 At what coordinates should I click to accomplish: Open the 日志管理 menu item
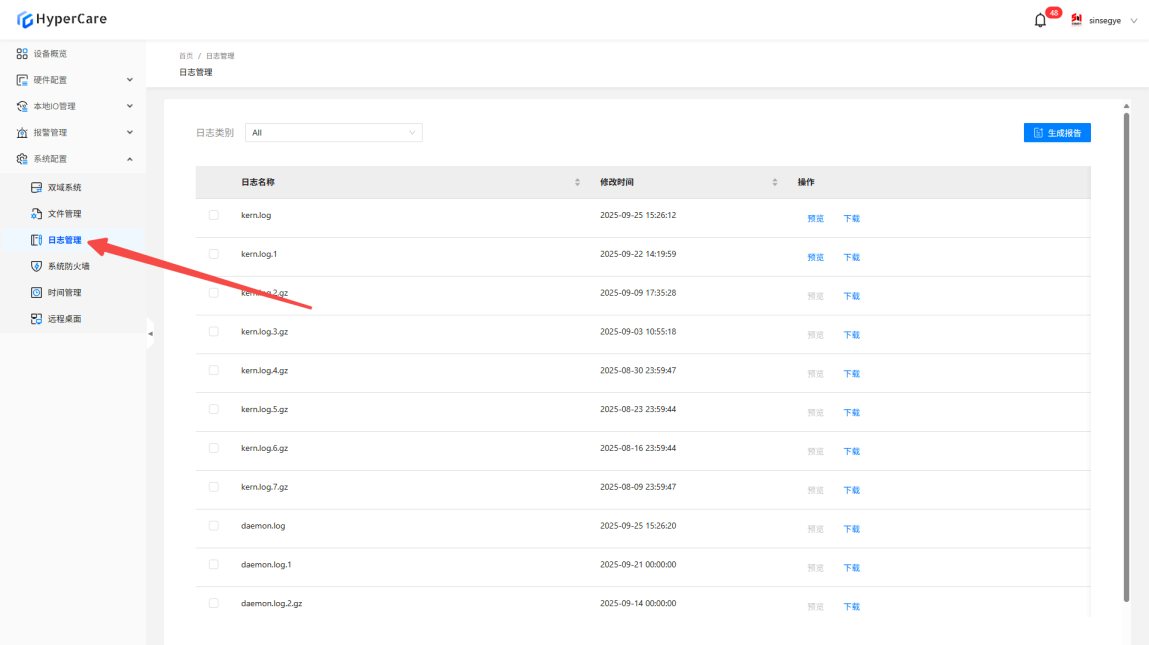click(x=65, y=240)
